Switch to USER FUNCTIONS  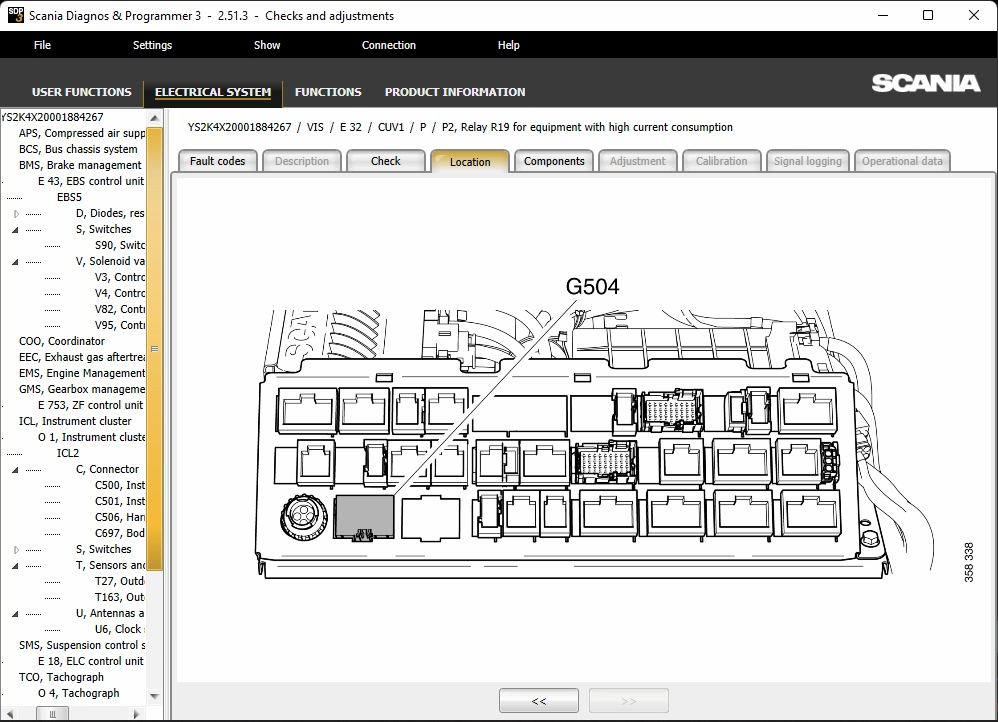81,91
